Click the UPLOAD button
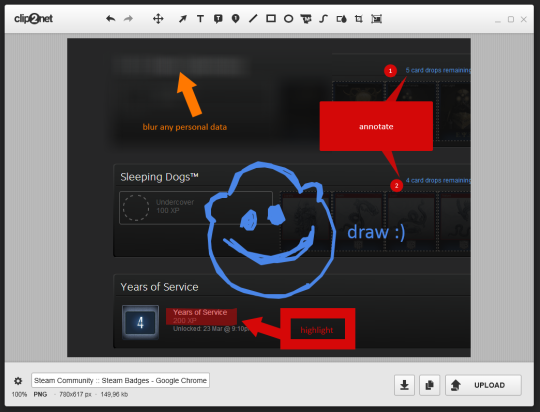This screenshot has width=540, height=412. click(483, 385)
